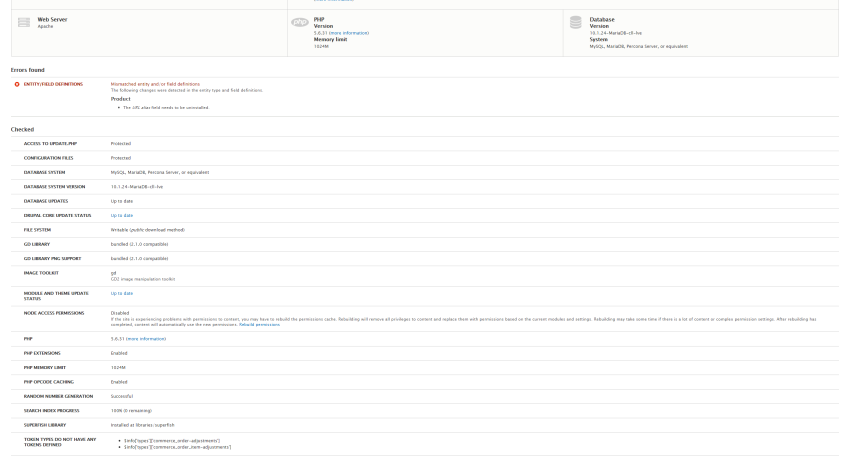The image size is (850, 460).
Task: Click the red error icon beside Entity/Field Definitions
Action: [17, 84]
